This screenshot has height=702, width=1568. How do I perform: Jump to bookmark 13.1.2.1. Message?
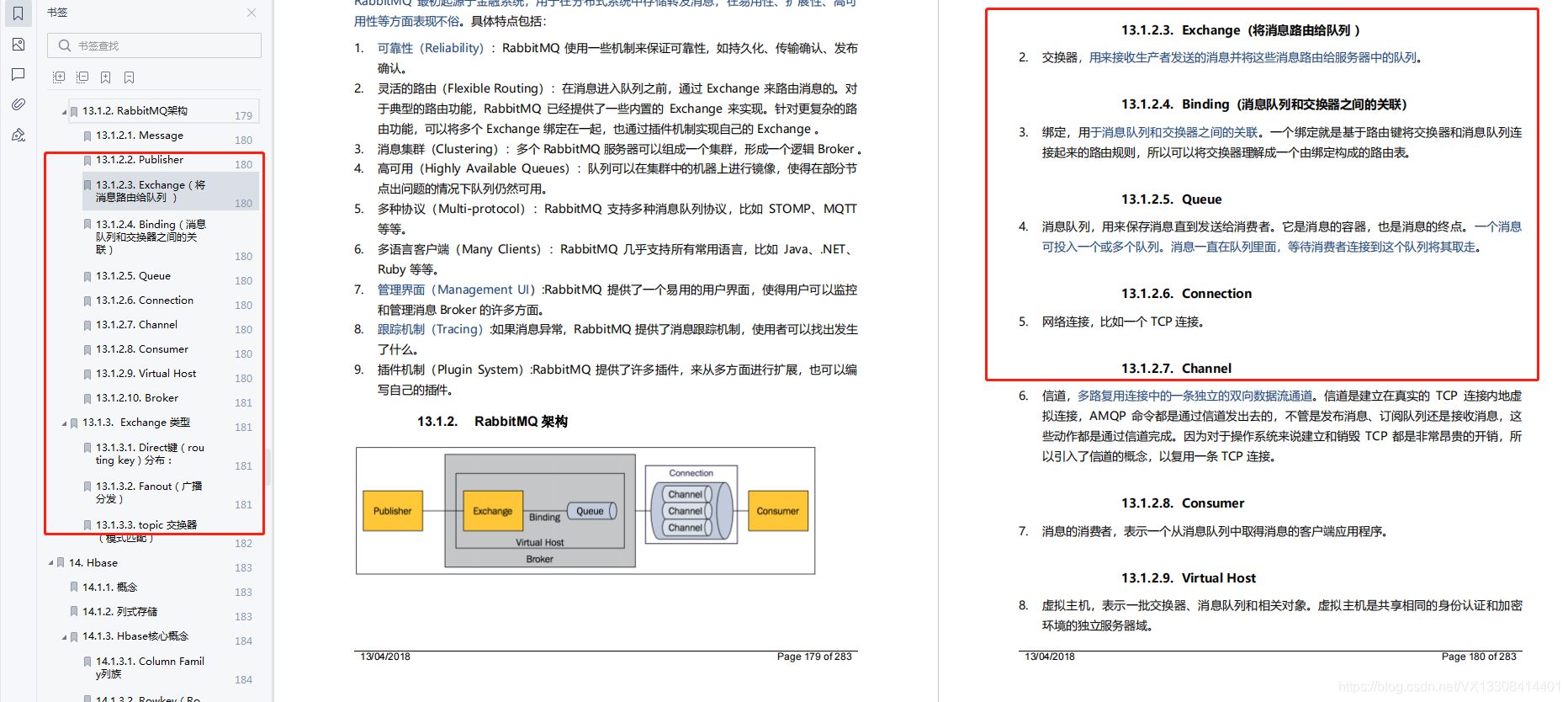pyautogui.click(x=140, y=136)
